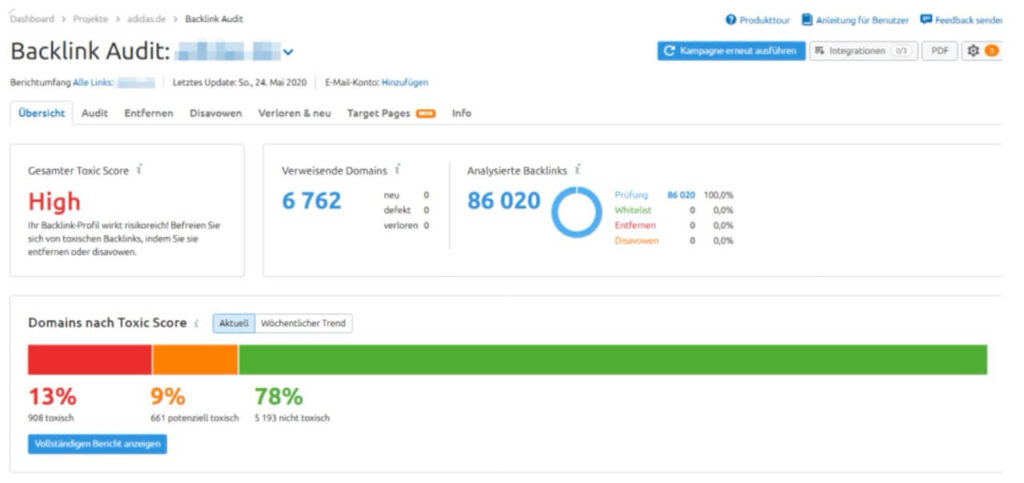
Task: Open the Verloren & neu tab
Action: click(295, 113)
